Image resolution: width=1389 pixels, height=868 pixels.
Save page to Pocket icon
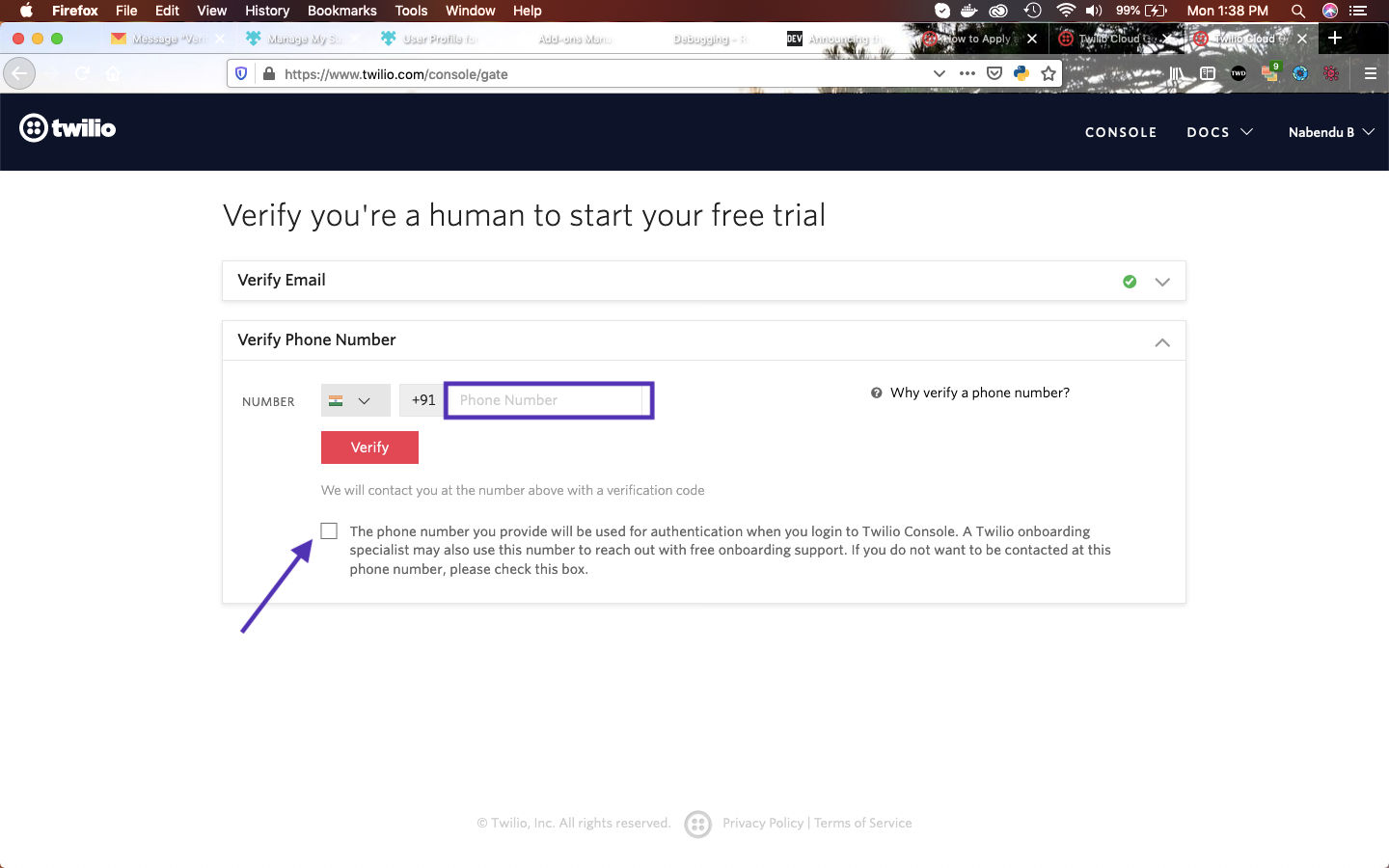[994, 73]
